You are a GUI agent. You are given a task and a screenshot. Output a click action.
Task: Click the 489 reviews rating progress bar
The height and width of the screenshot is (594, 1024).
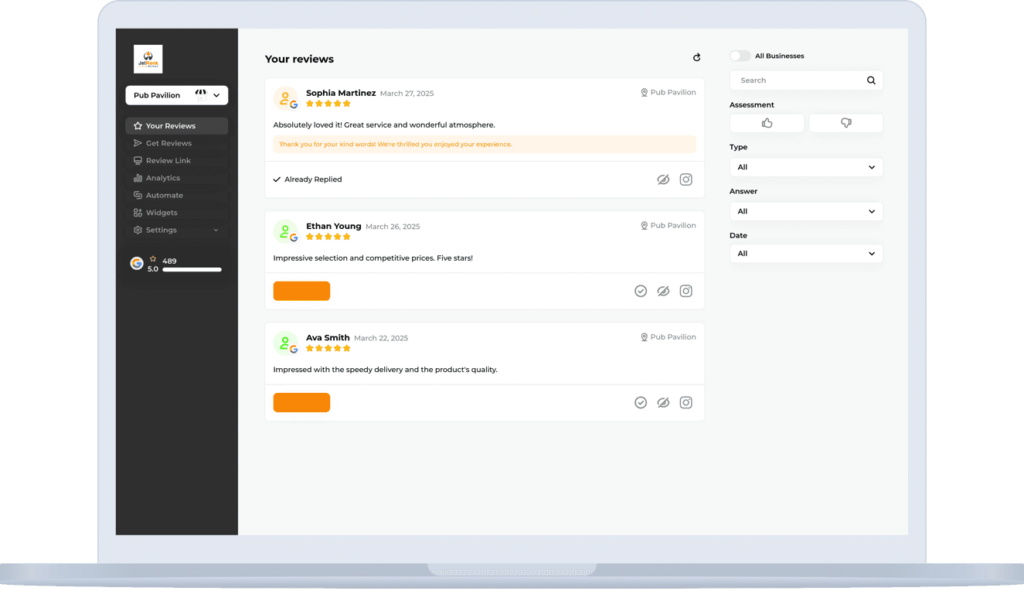pos(192,270)
